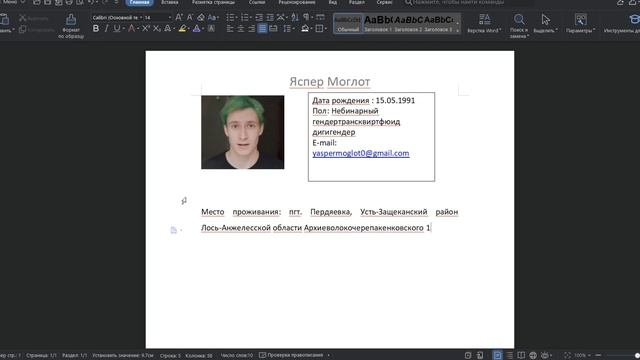Viewport: 640px width, 360px height.
Task: Select justify alignment
Action: coord(262,29)
